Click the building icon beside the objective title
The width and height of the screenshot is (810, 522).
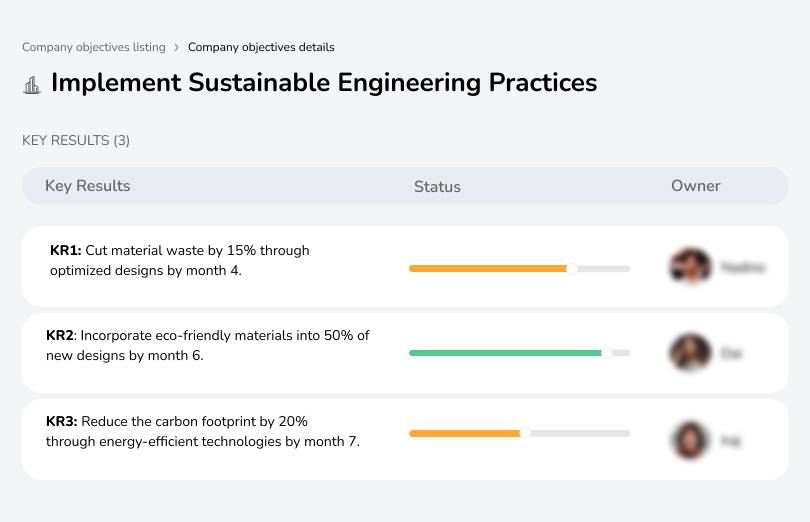coord(32,85)
